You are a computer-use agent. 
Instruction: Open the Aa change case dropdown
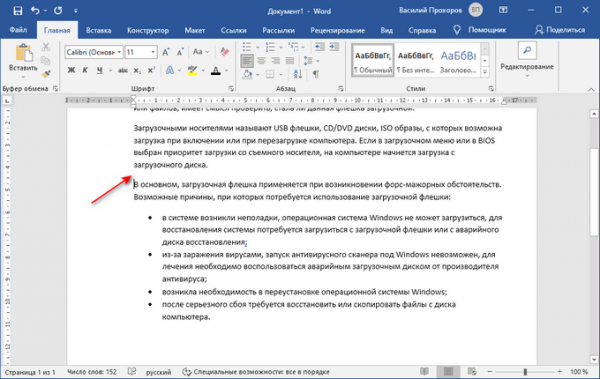(201, 52)
